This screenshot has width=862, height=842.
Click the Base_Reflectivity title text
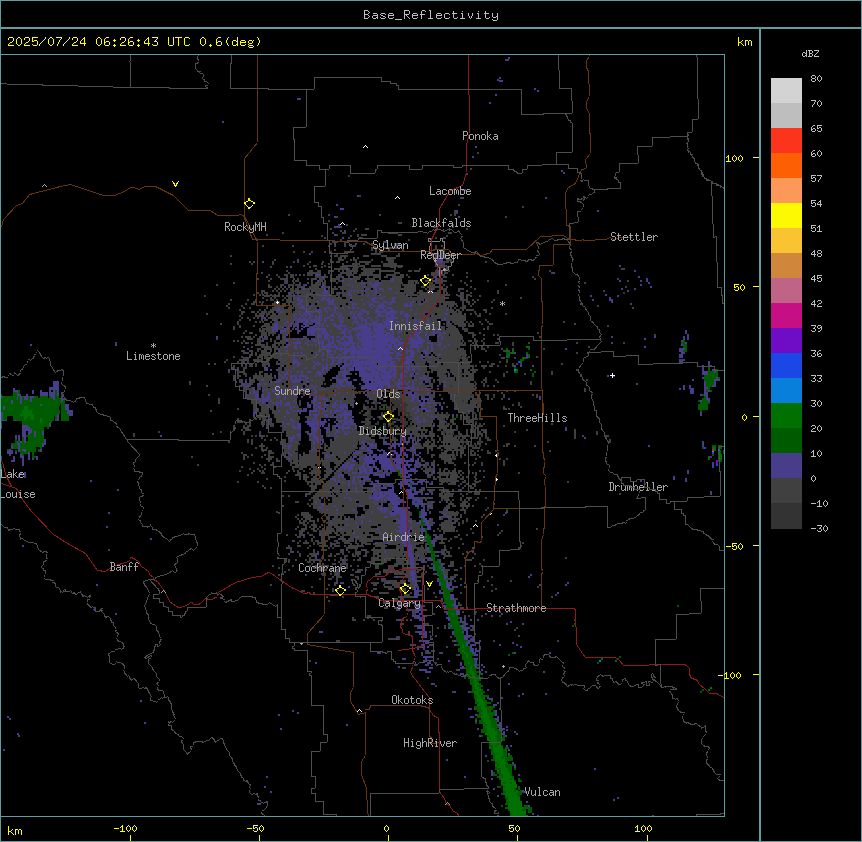(x=431, y=15)
